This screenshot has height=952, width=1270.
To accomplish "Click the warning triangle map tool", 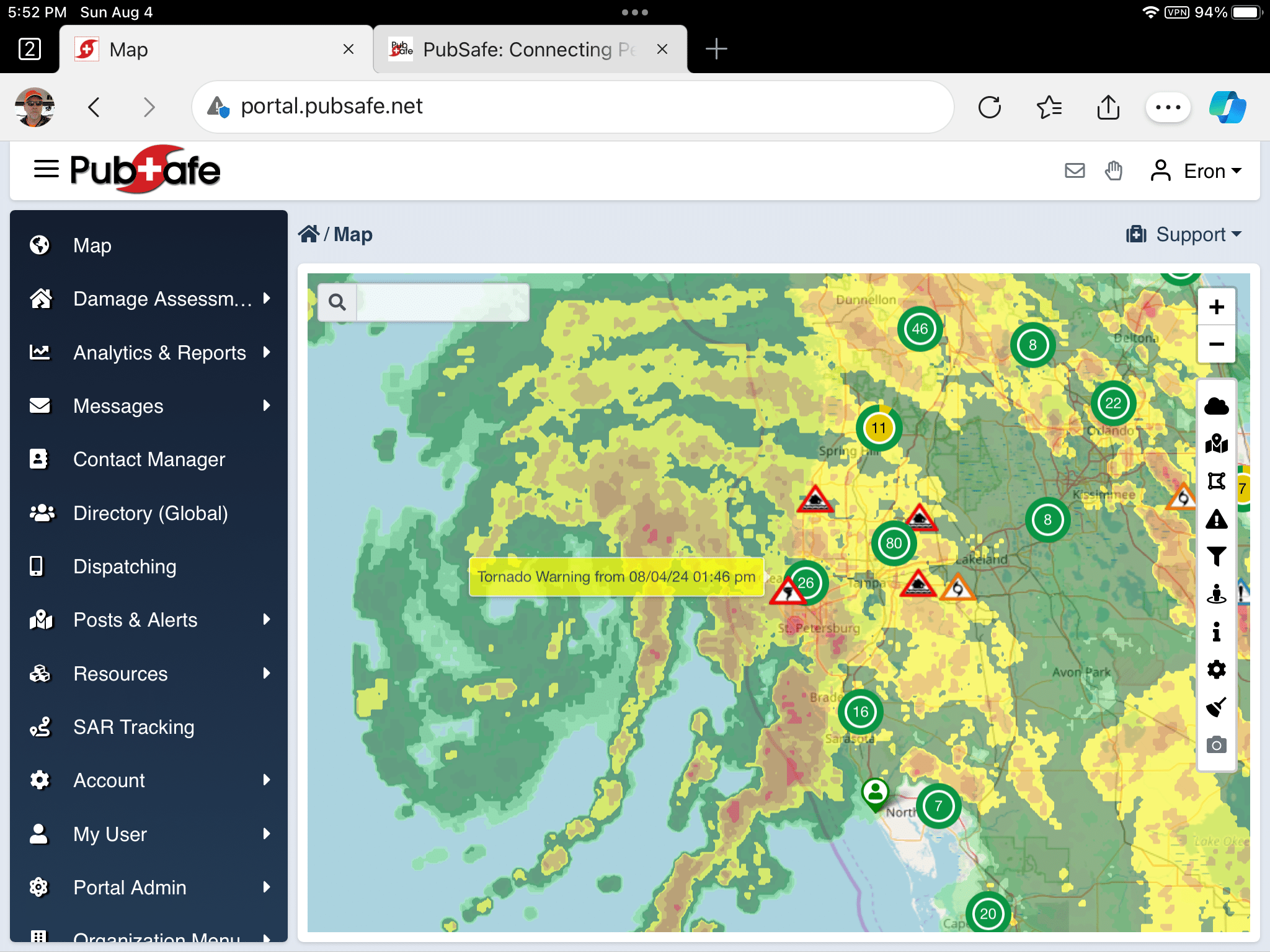I will tap(1216, 519).
